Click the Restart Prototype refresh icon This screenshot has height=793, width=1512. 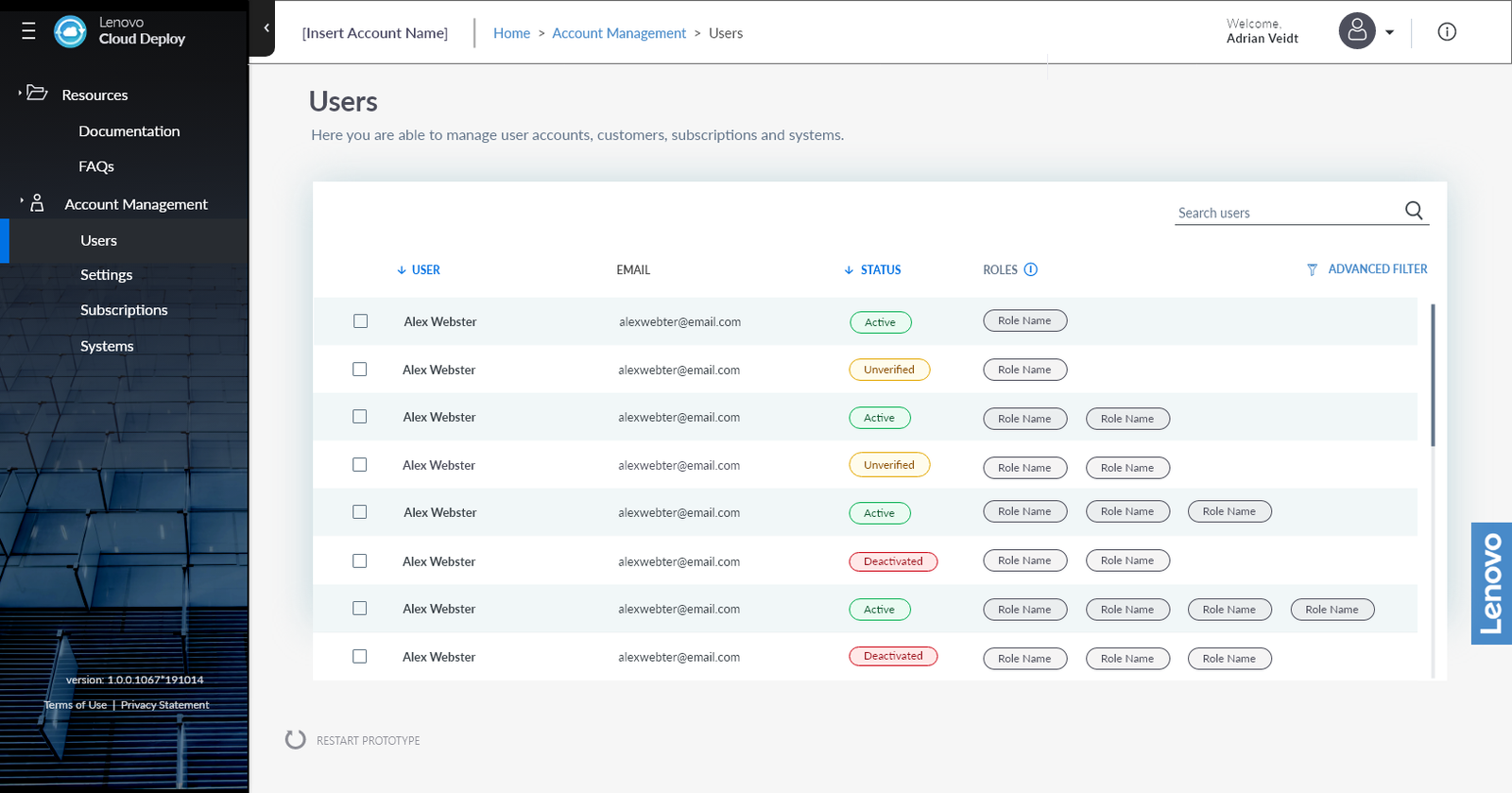tap(296, 739)
